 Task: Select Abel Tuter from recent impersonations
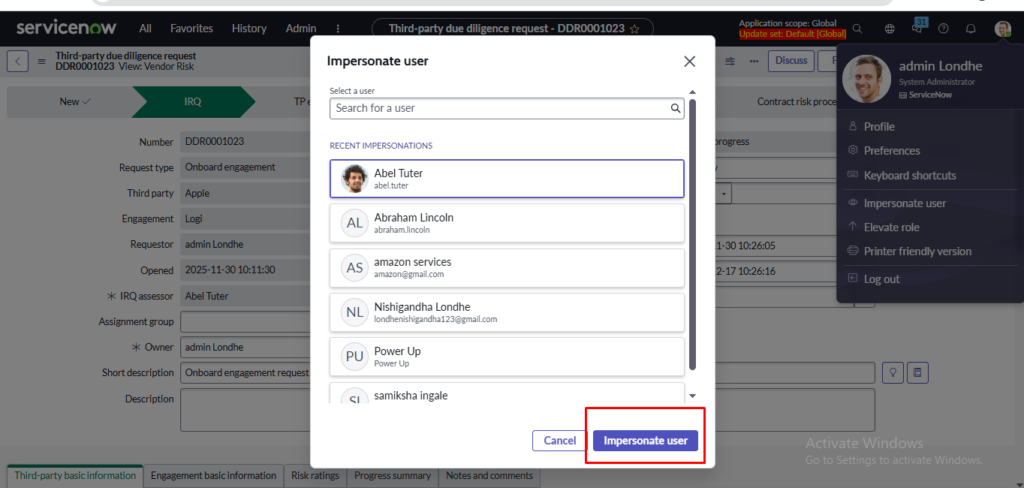click(x=506, y=179)
